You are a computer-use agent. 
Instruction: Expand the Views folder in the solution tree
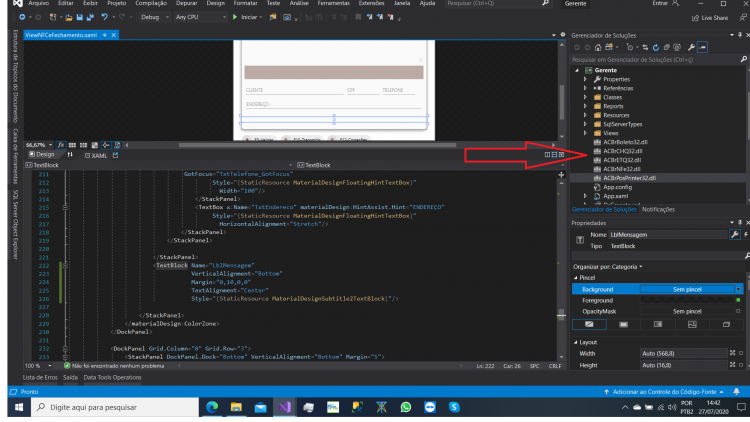tap(585, 133)
